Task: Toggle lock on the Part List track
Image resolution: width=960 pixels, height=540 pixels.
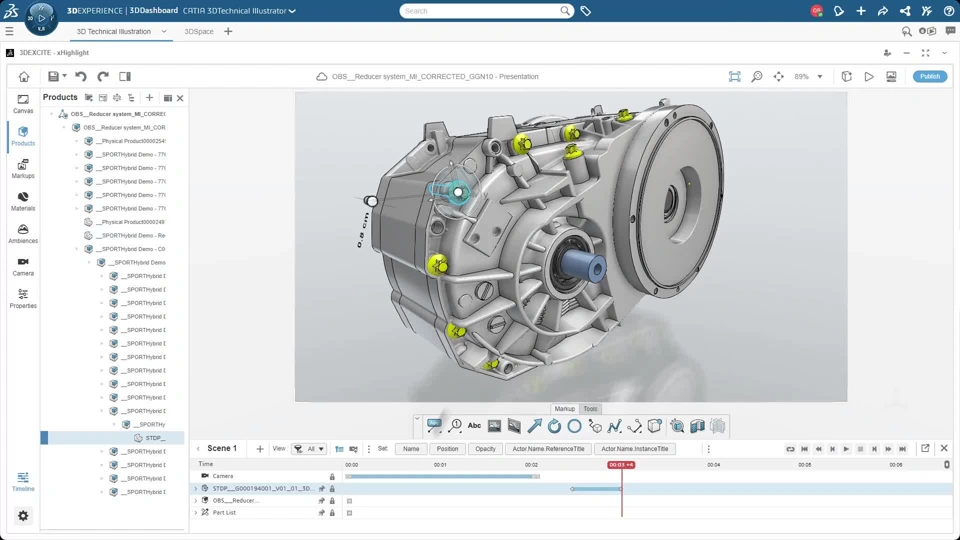Action: click(x=332, y=513)
